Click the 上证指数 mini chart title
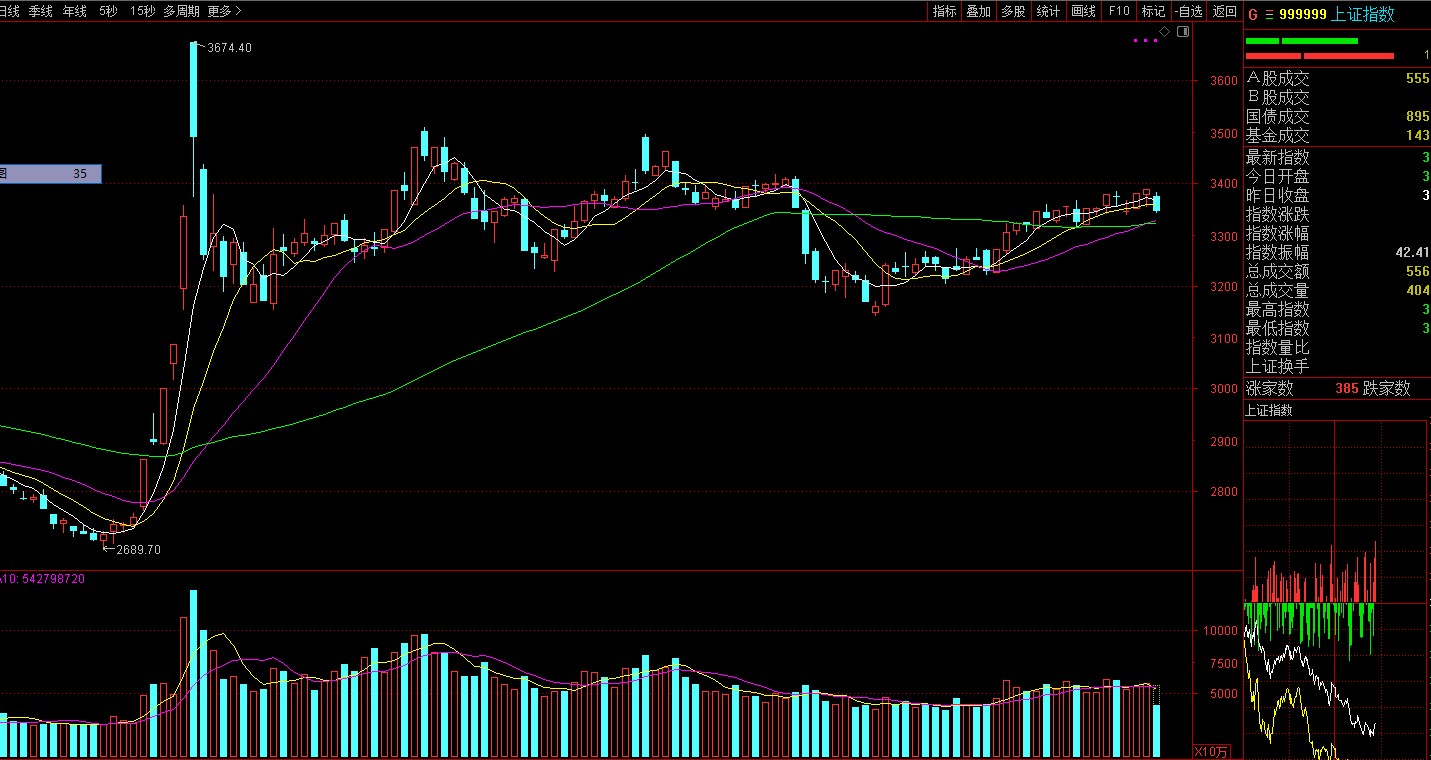 (1268, 410)
